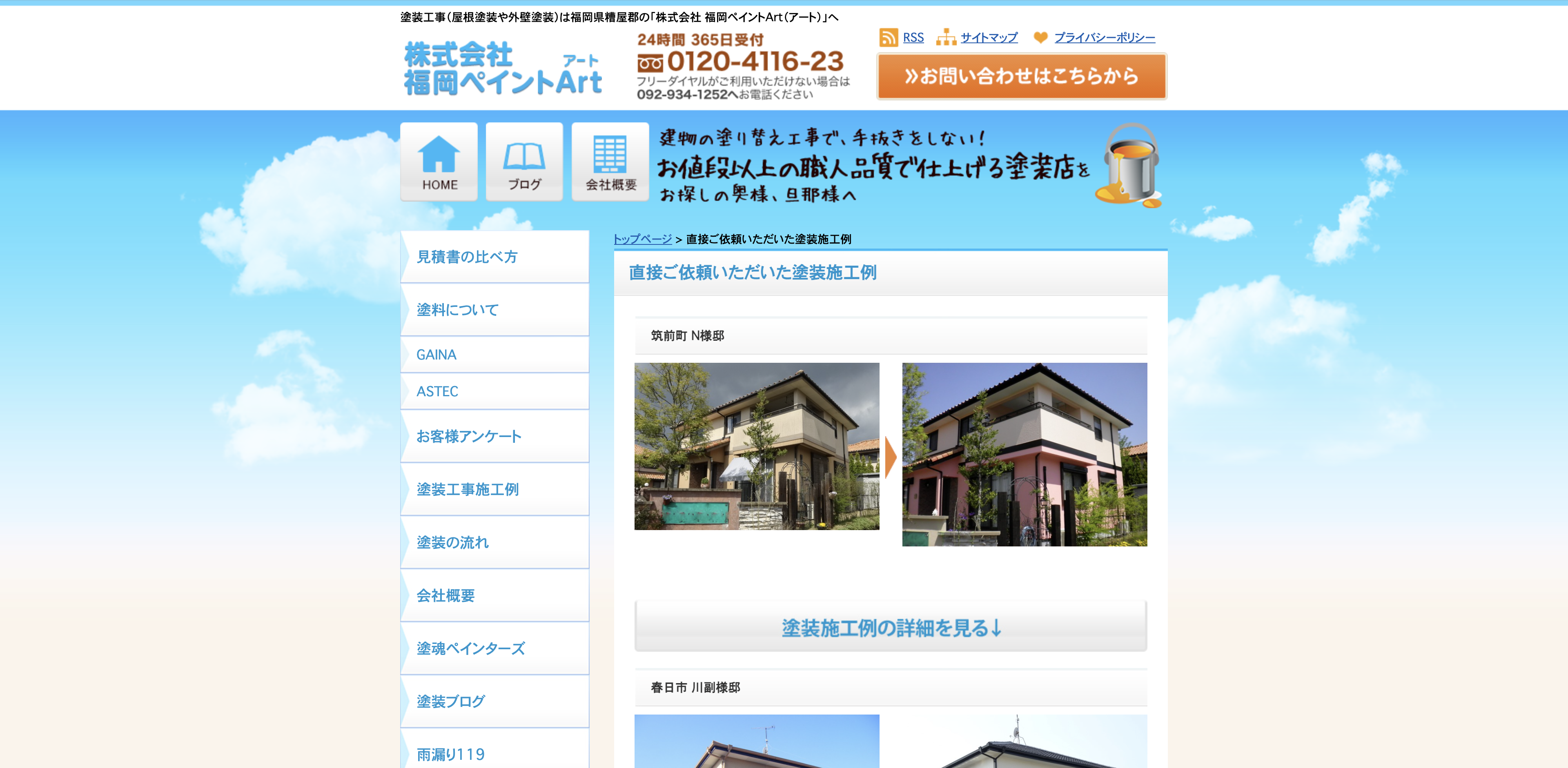Open 塗装工事施工例 in sidebar menu
1568x768 pixels.
(x=495, y=489)
